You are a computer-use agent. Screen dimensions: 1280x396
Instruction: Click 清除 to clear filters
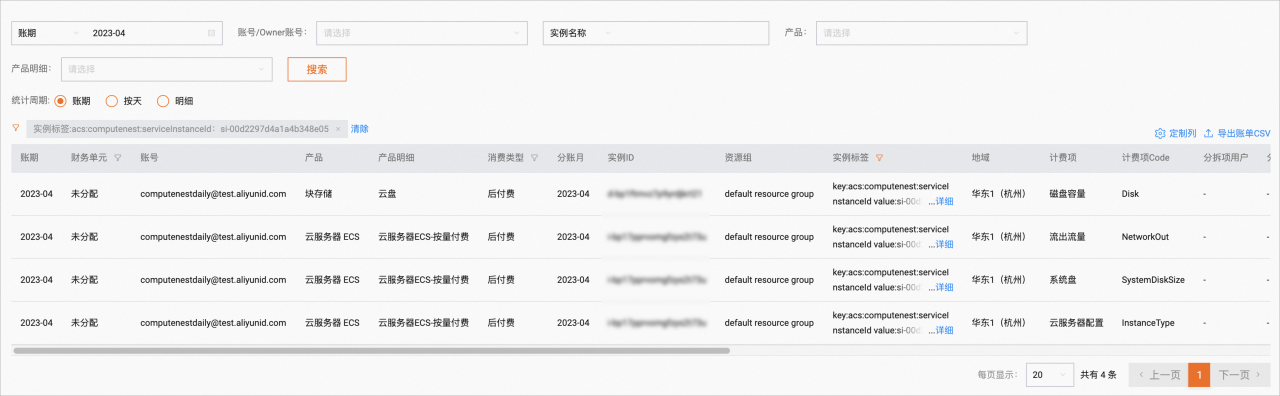tap(359, 129)
